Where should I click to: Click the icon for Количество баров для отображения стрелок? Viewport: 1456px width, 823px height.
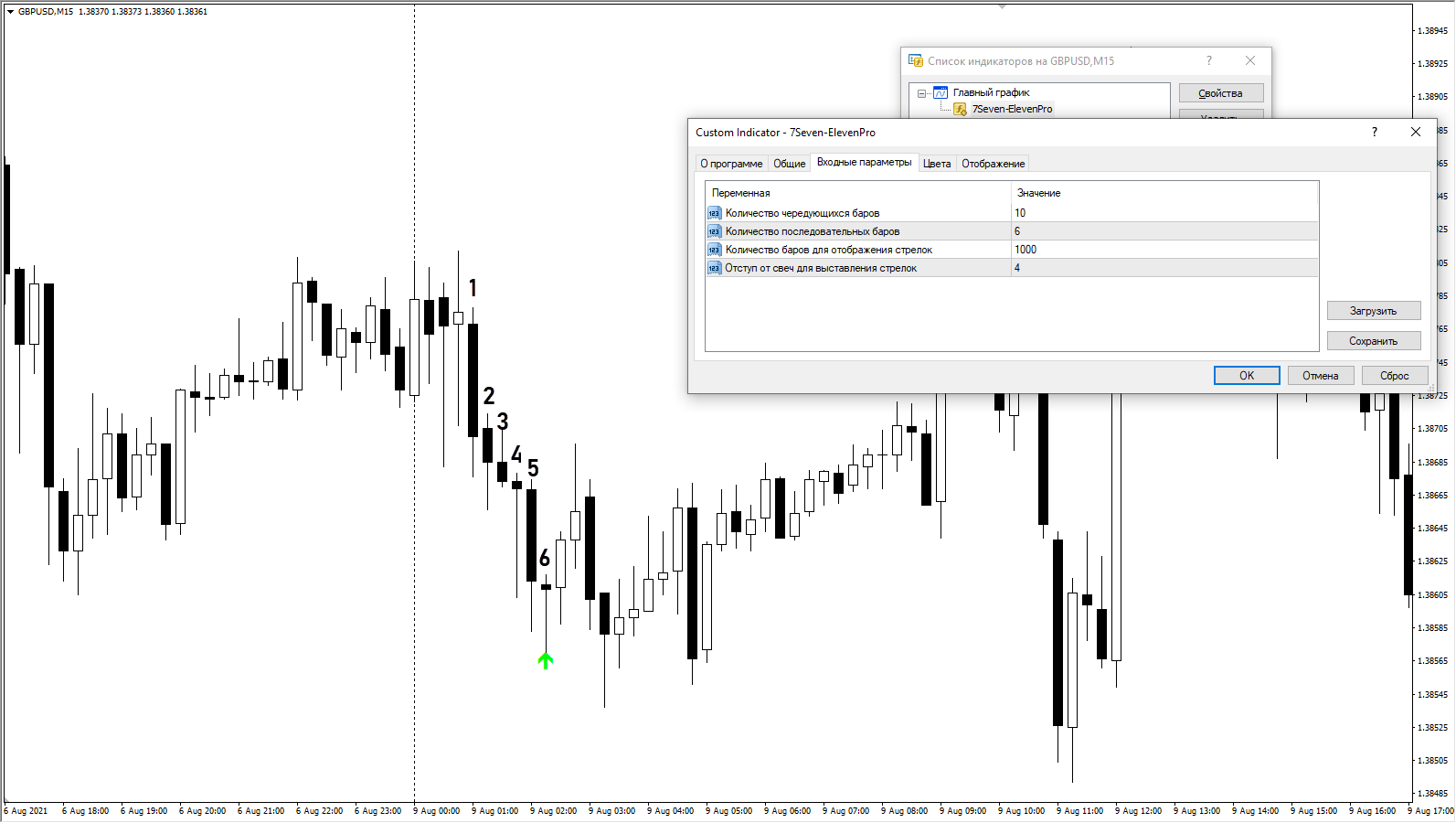[x=714, y=250]
